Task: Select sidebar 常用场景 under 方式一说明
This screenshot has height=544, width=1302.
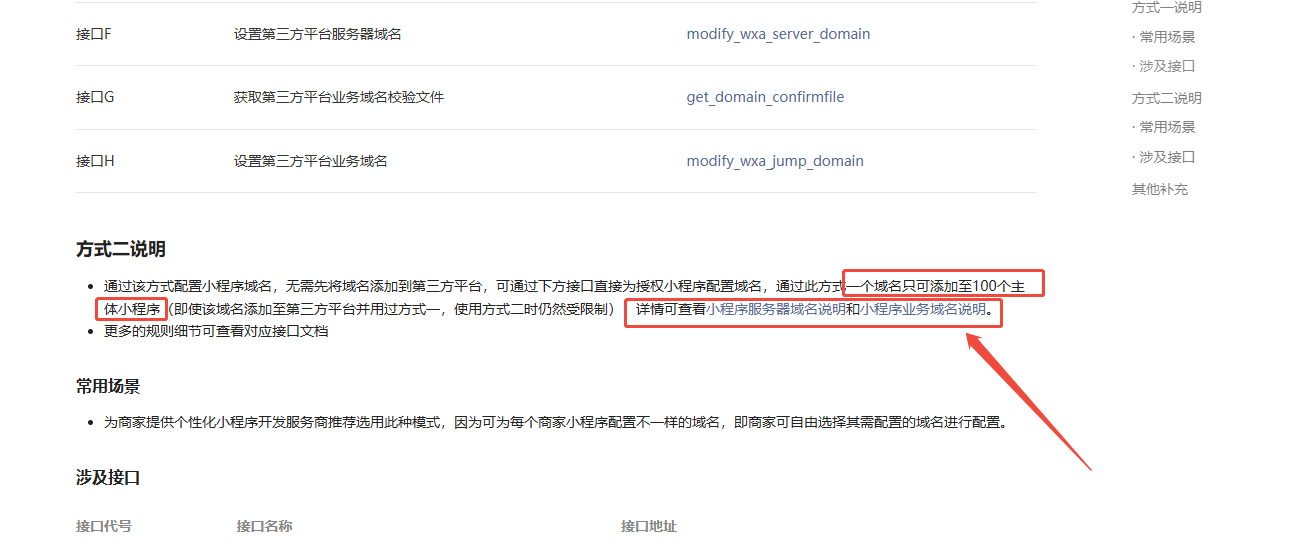Action: tap(1164, 37)
